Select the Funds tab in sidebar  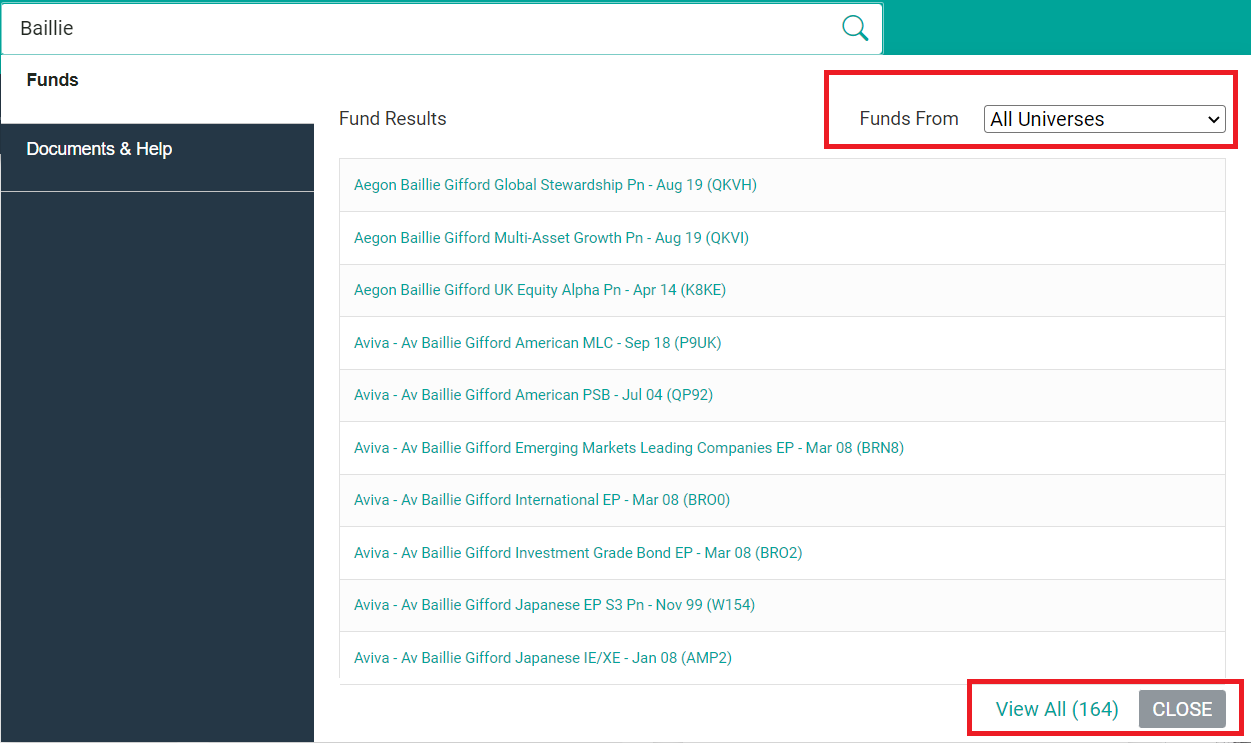coord(53,80)
